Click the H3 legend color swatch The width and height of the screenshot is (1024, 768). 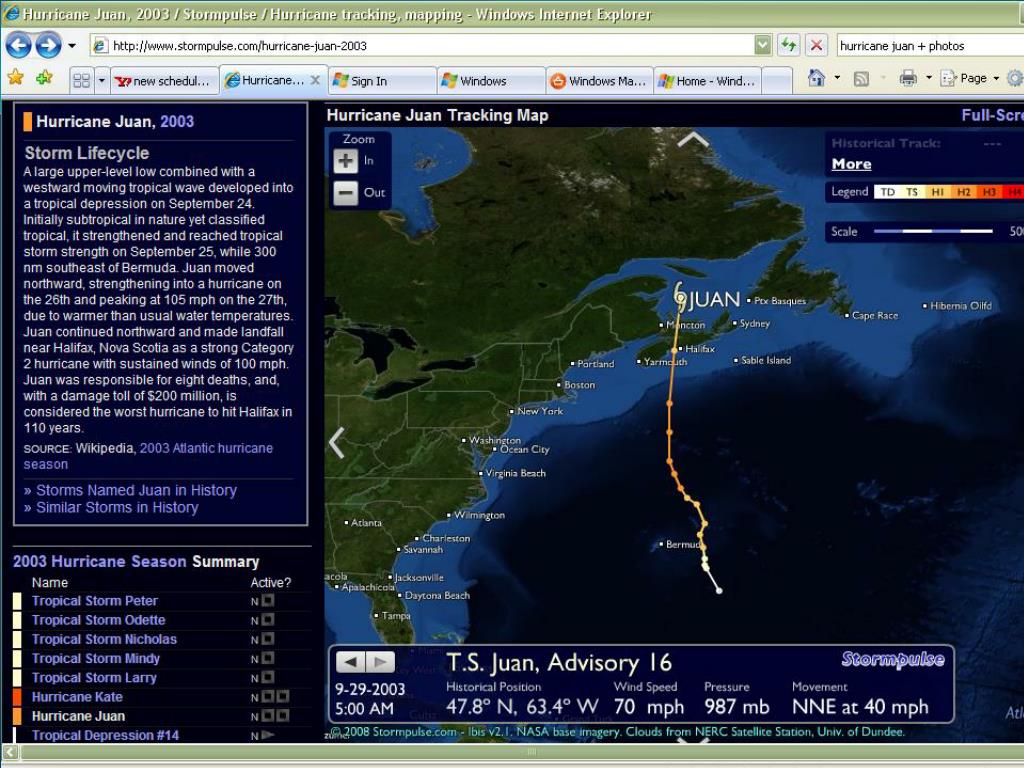pyautogui.click(x=988, y=192)
